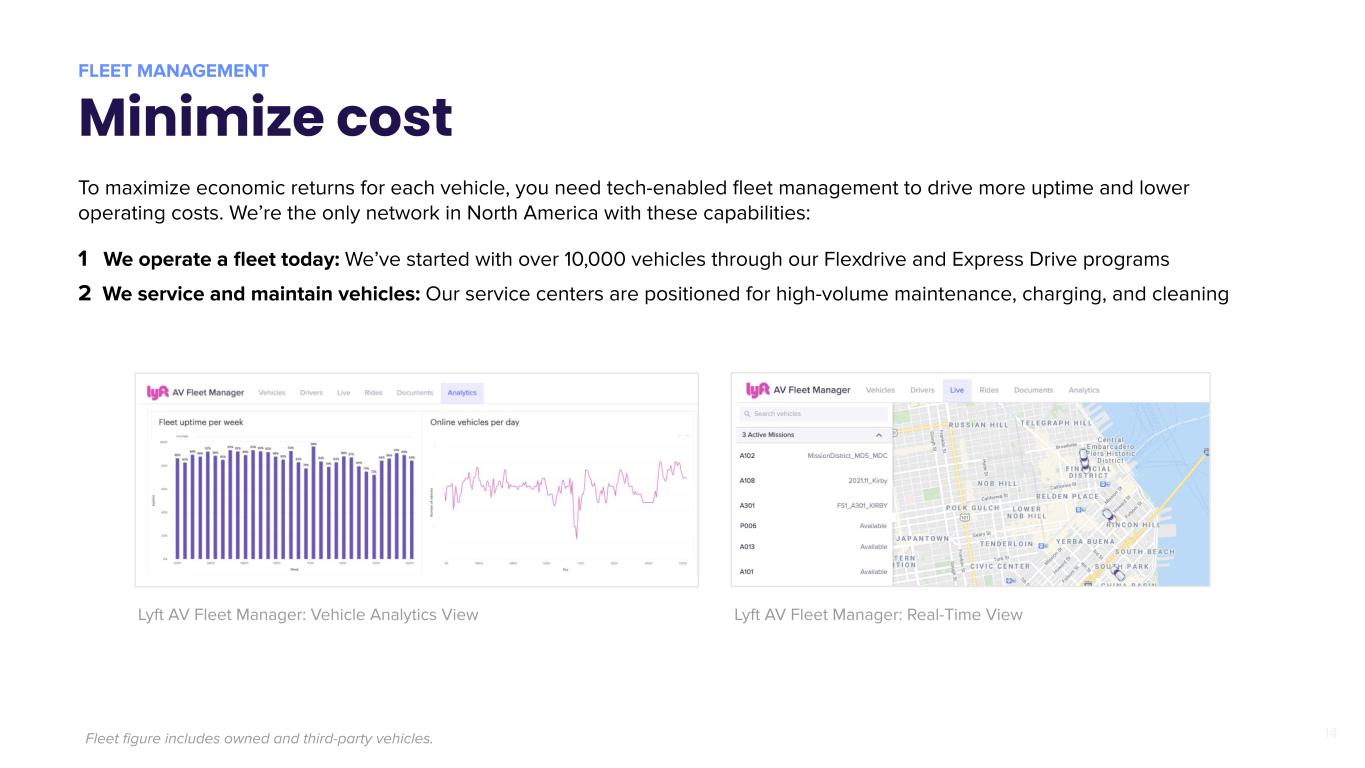
Task: Click the Lyft logo in the Analytics view
Action: coord(158,392)
